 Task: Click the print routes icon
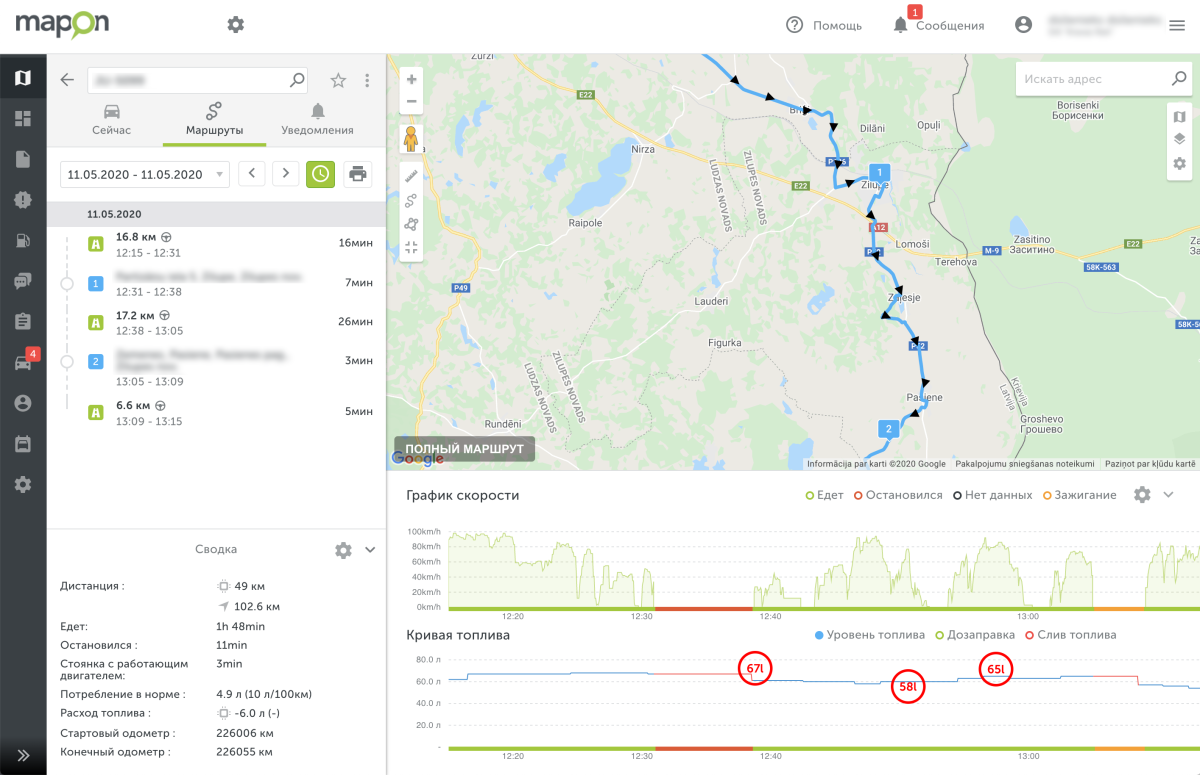pos(357,174)
